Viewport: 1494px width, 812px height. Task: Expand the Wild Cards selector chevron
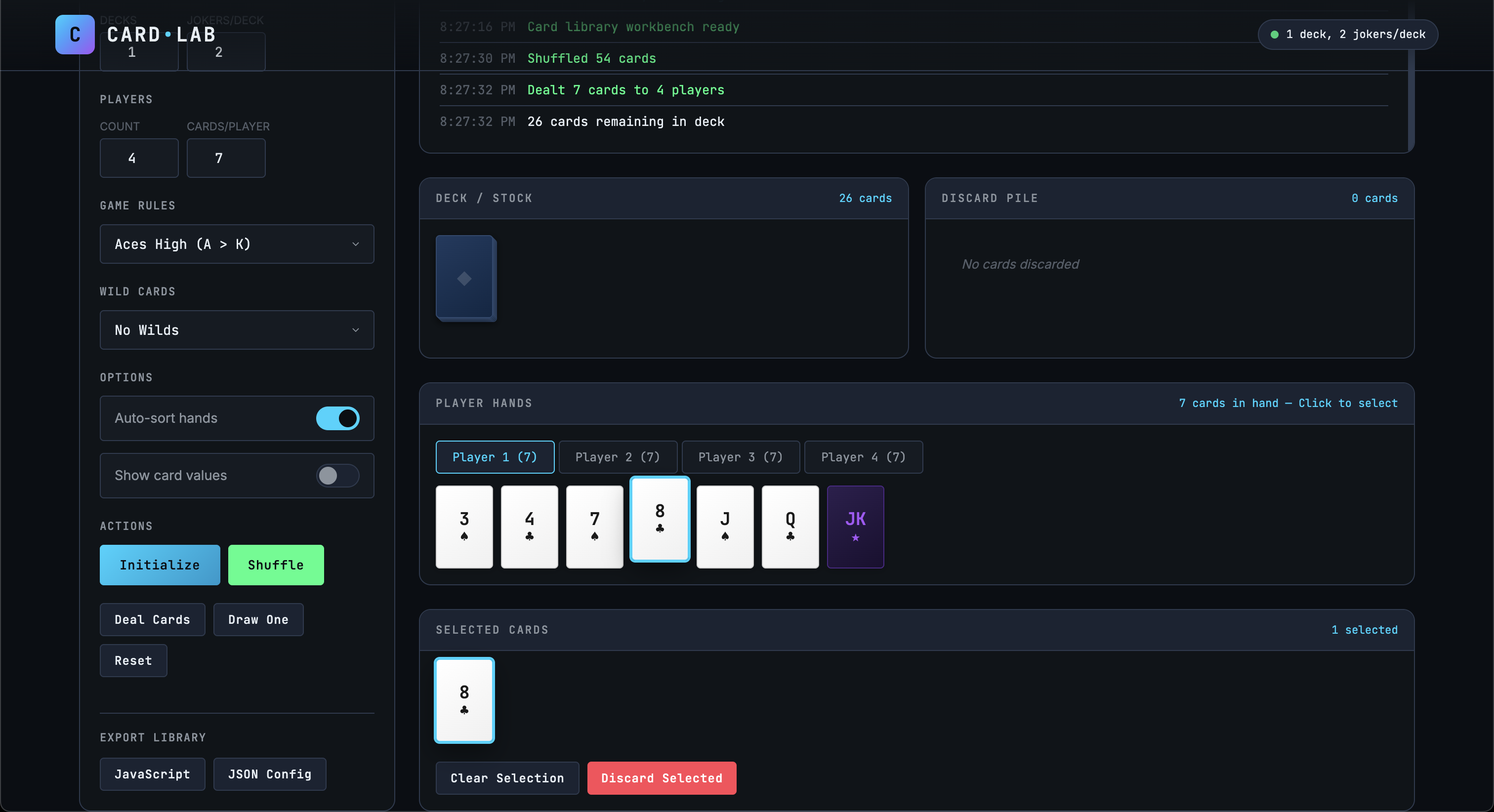(x=356, y=329)
